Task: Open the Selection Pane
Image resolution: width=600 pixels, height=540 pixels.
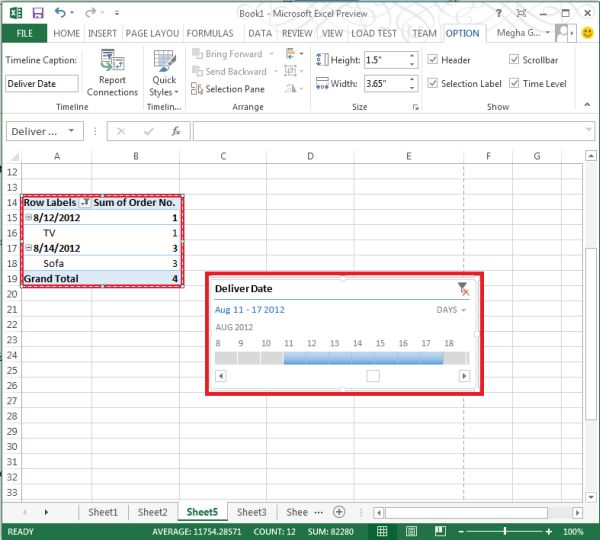Action: [228, 89]
